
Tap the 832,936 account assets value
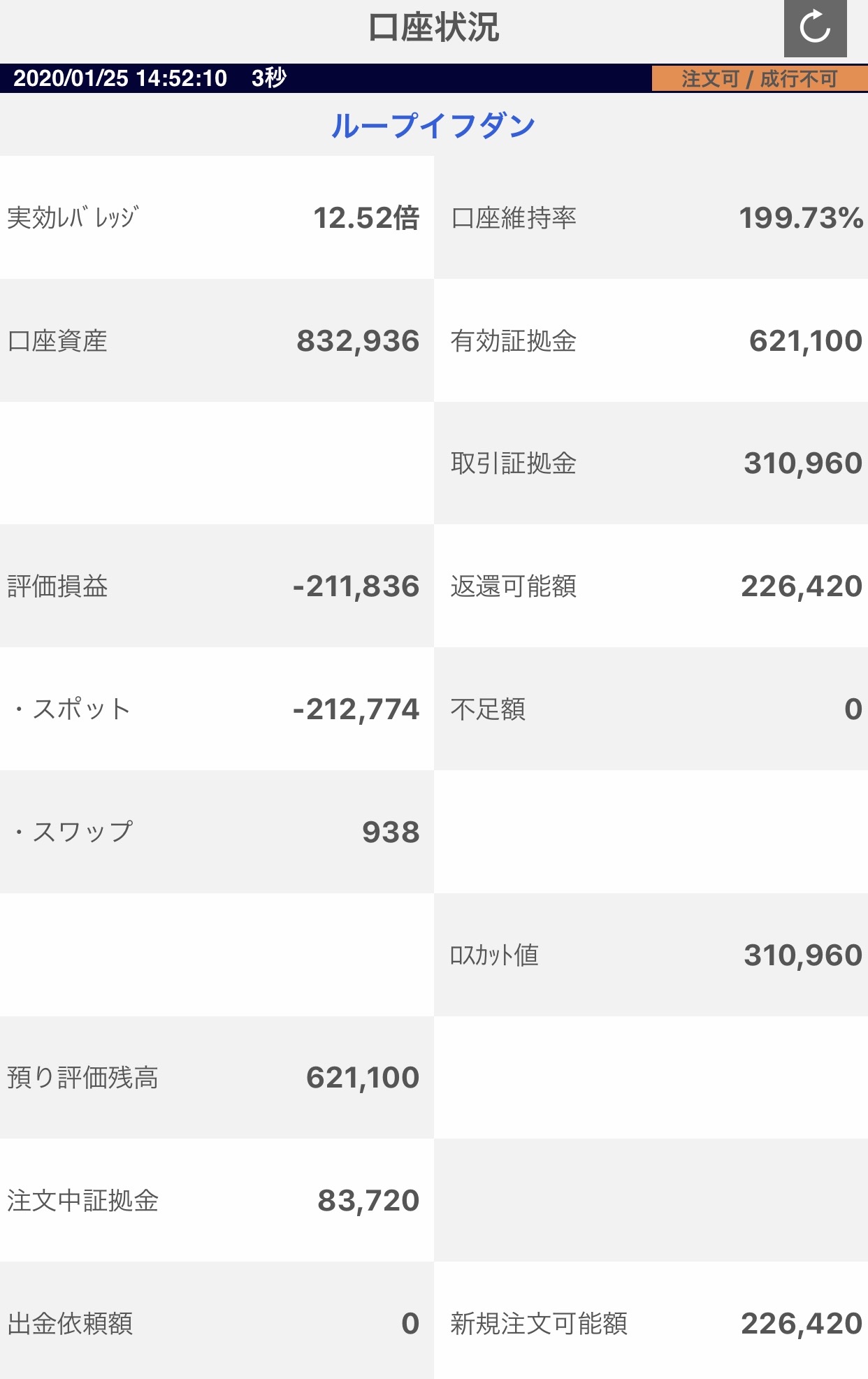tap(358, 341)
